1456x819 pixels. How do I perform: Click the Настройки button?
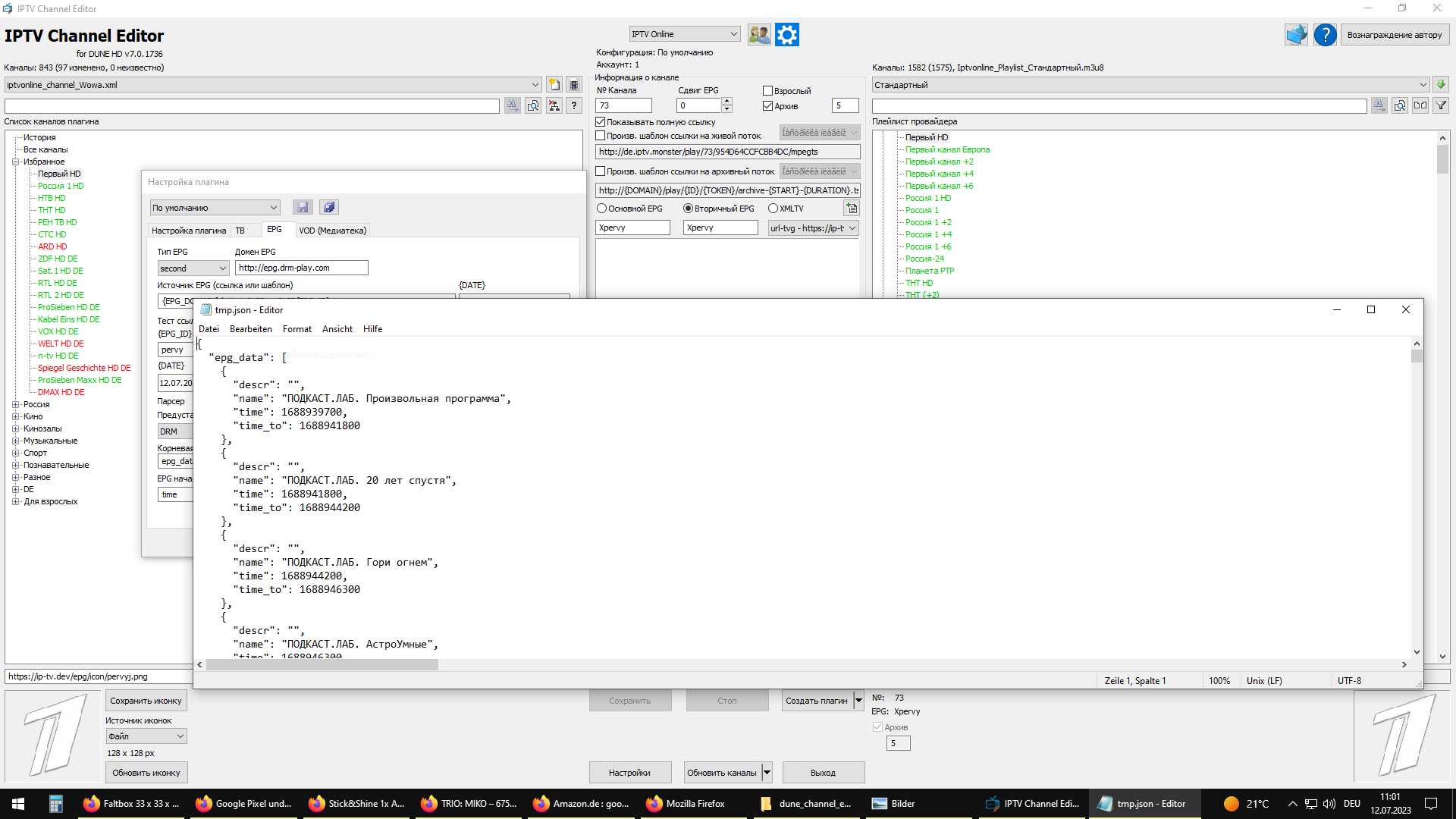coord(629,773)
